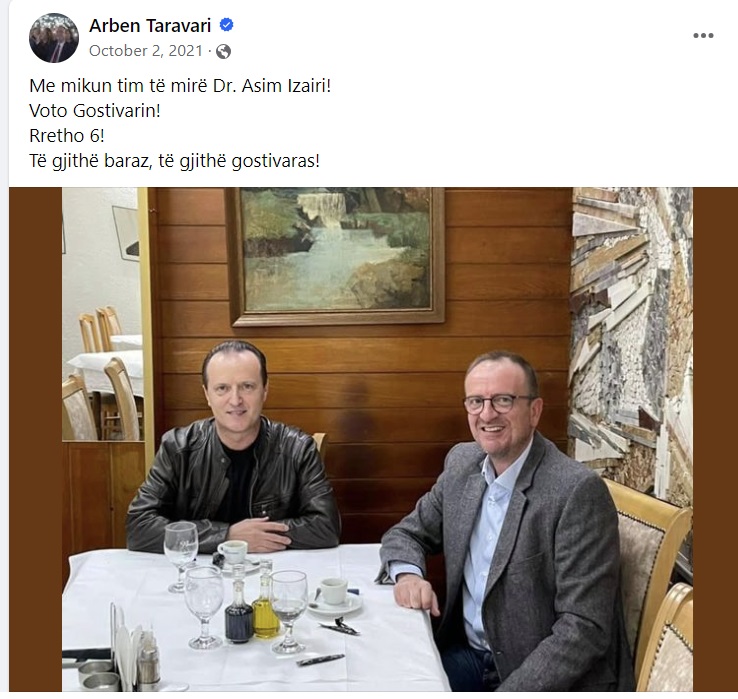Click the coffee cup beside the gray blazer
738x699 pixels.
point(334,592)
